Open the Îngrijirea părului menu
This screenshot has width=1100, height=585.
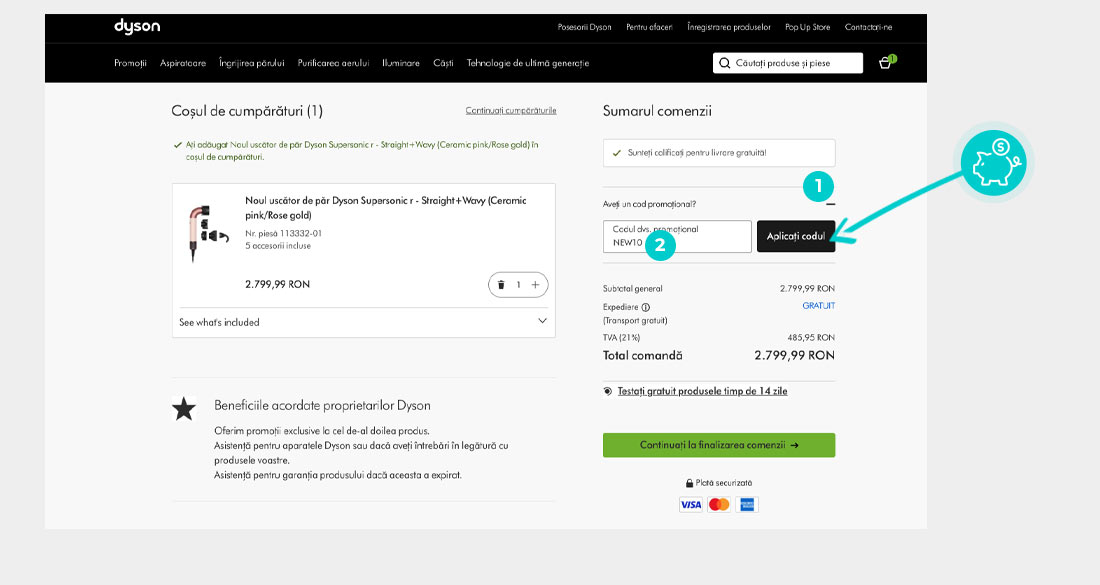click(252, 63)
